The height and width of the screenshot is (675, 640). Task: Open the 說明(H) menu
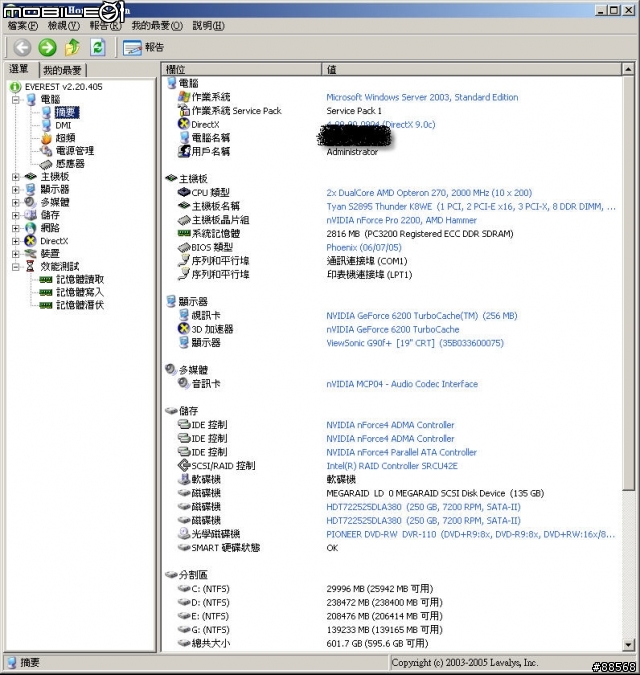pos(208,26)
